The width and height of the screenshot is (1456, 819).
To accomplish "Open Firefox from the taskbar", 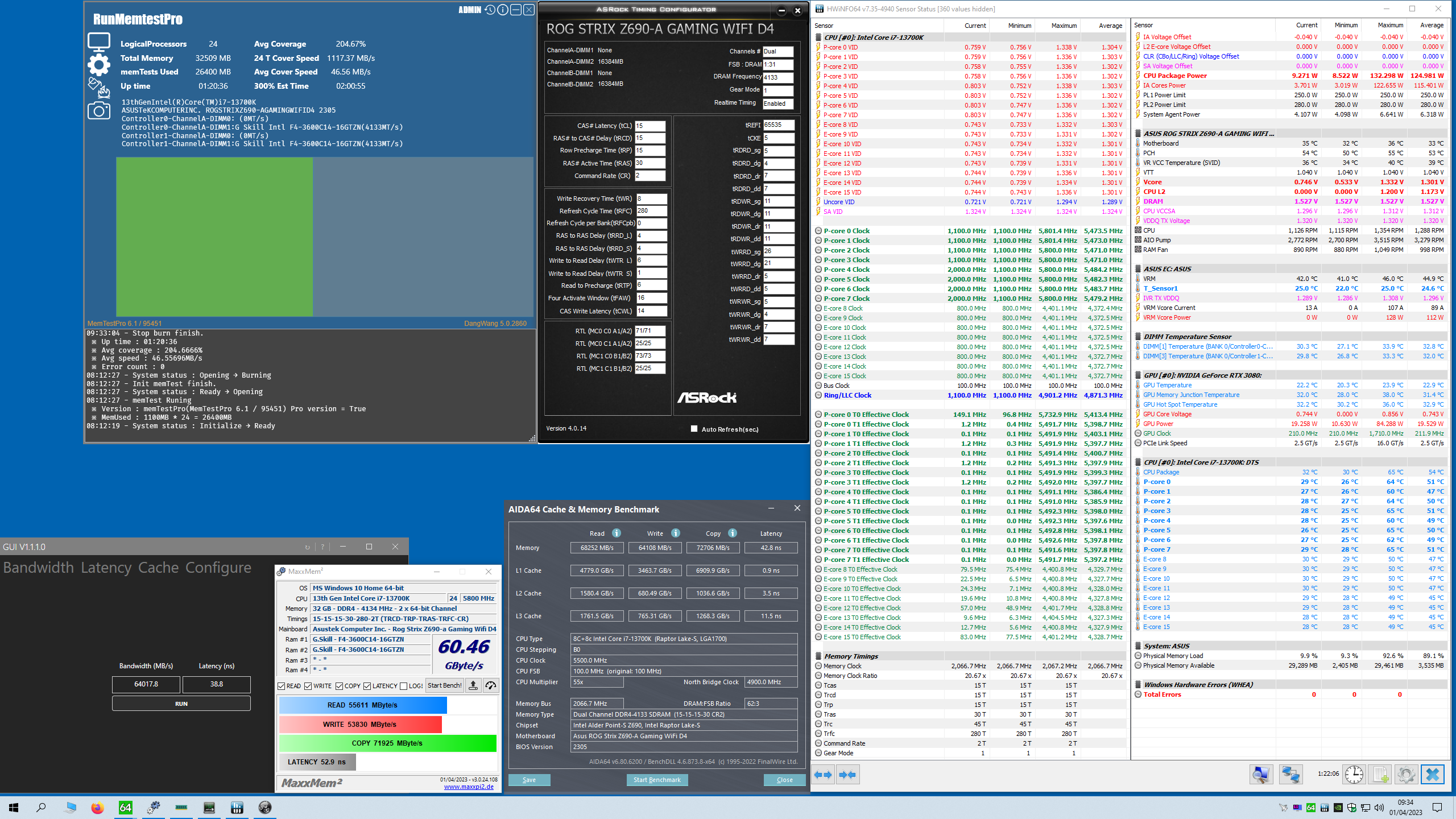I will tap(97, 808).
